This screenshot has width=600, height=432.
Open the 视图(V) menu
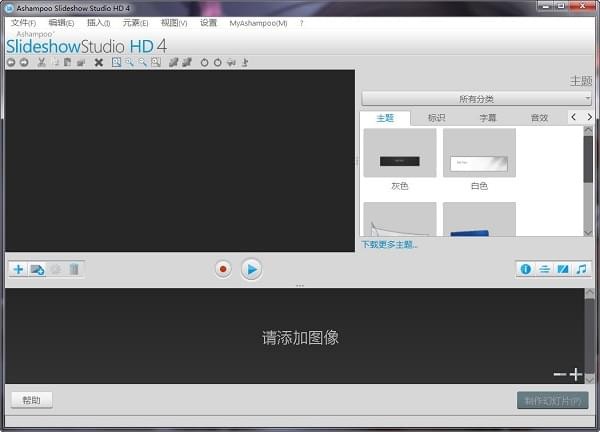point(174,23)
